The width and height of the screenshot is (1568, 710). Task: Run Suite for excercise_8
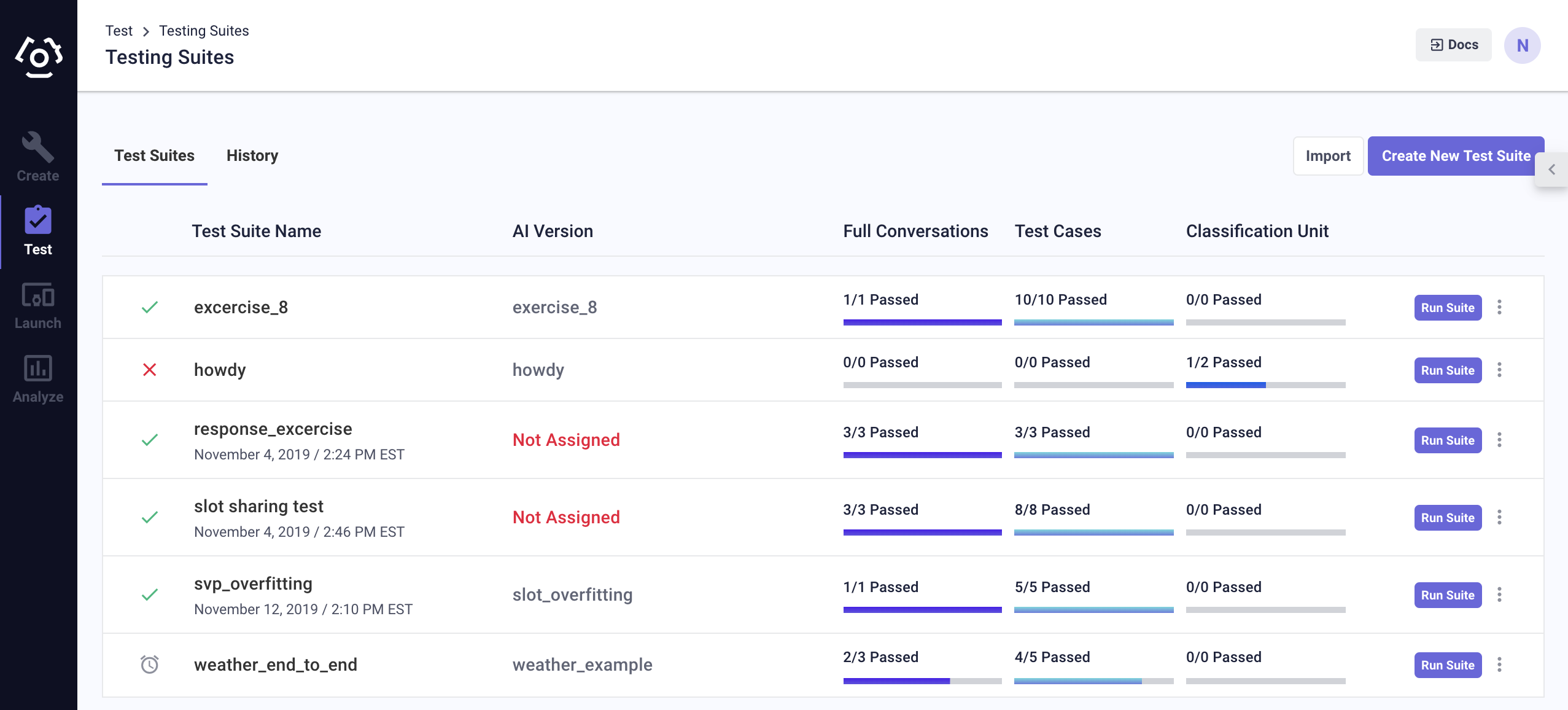[1448, 308]
